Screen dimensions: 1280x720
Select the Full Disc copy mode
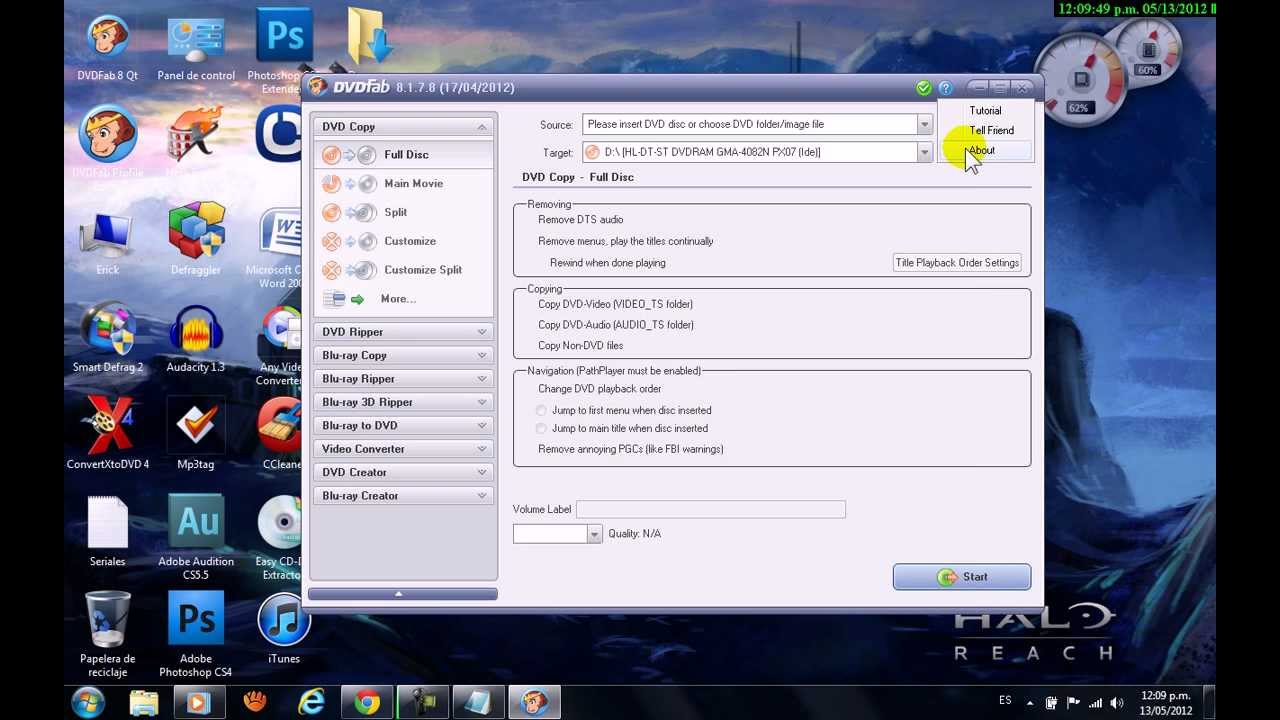tap(404, 155)
